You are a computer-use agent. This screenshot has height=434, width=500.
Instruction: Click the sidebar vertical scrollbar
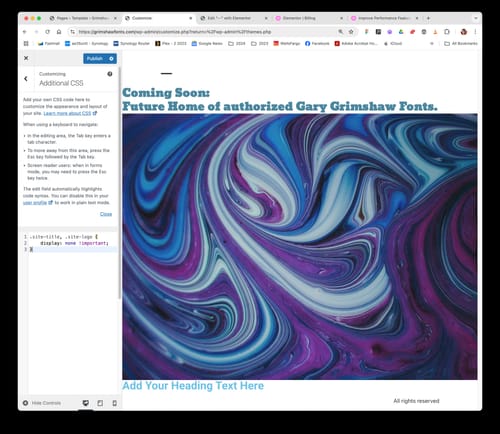(120, 182)
